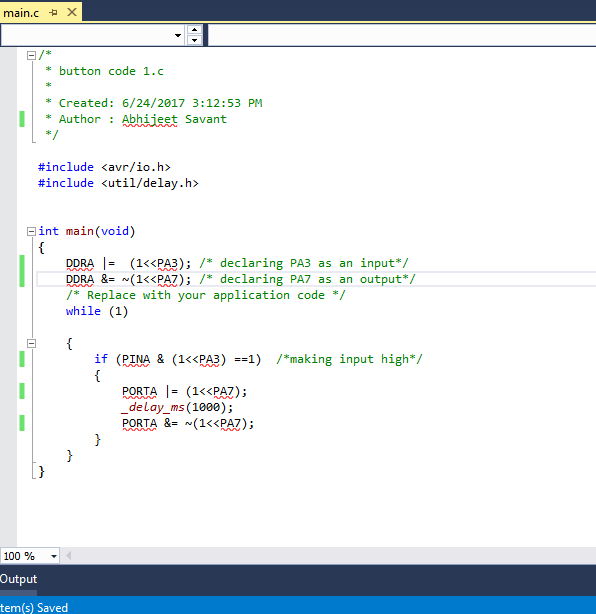Click 'PORTA |= (1<<PA7);' statement
The image size is (596, 614).
[184, 392]
